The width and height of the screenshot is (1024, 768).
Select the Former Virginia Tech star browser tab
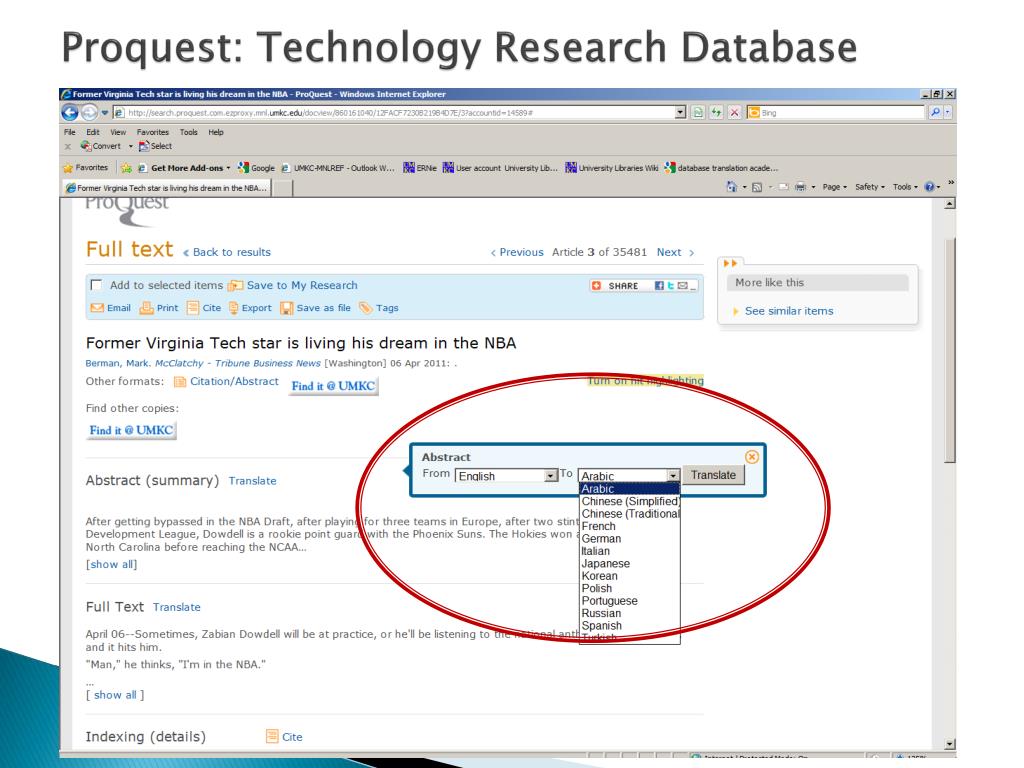pyautogui.click(x=167, y=188)
